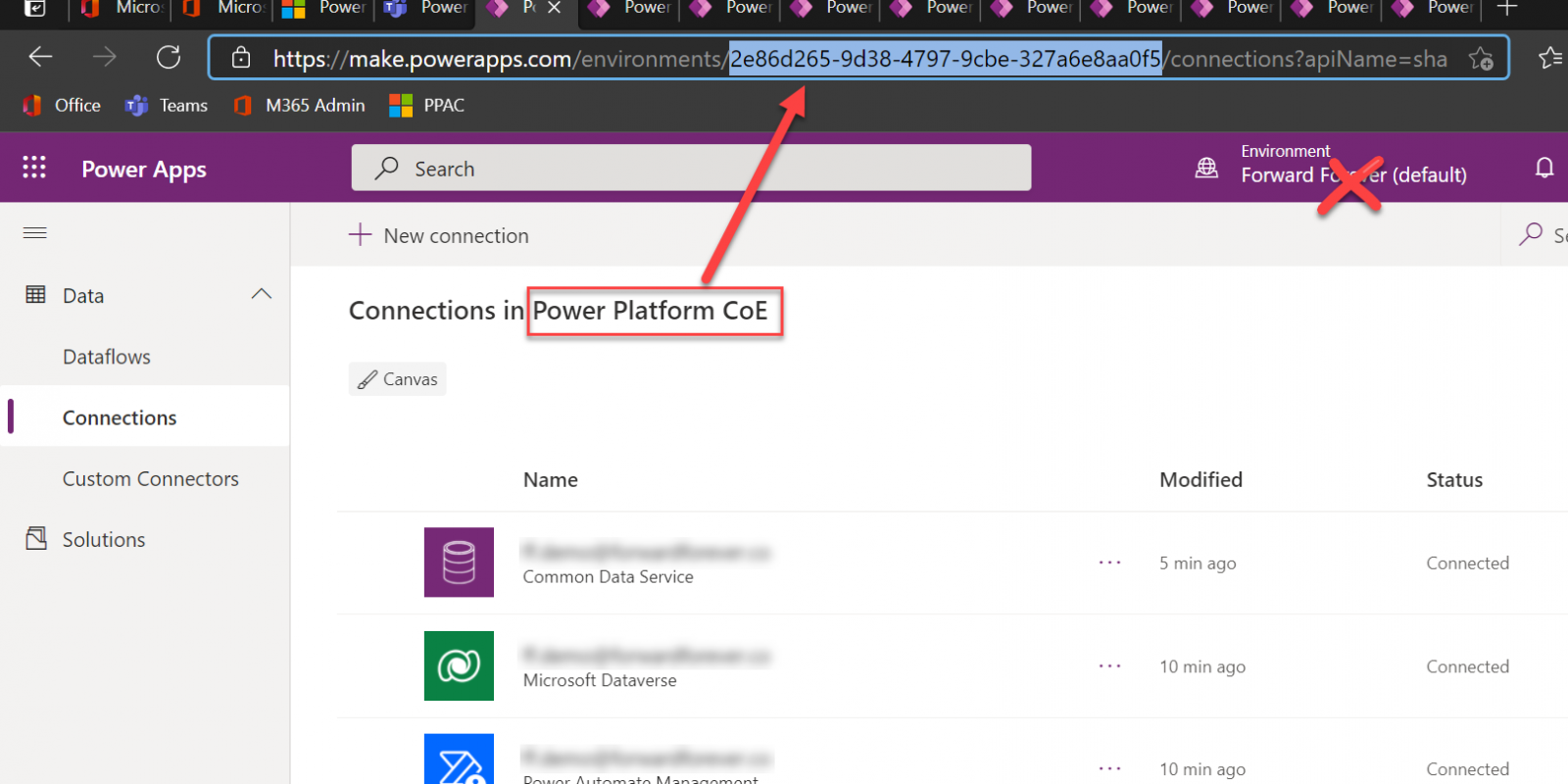This screenshot has width=1568, height=784.
Task: Click Connected status of Microsoft Dataverse row
Action: coord(1467,665)
